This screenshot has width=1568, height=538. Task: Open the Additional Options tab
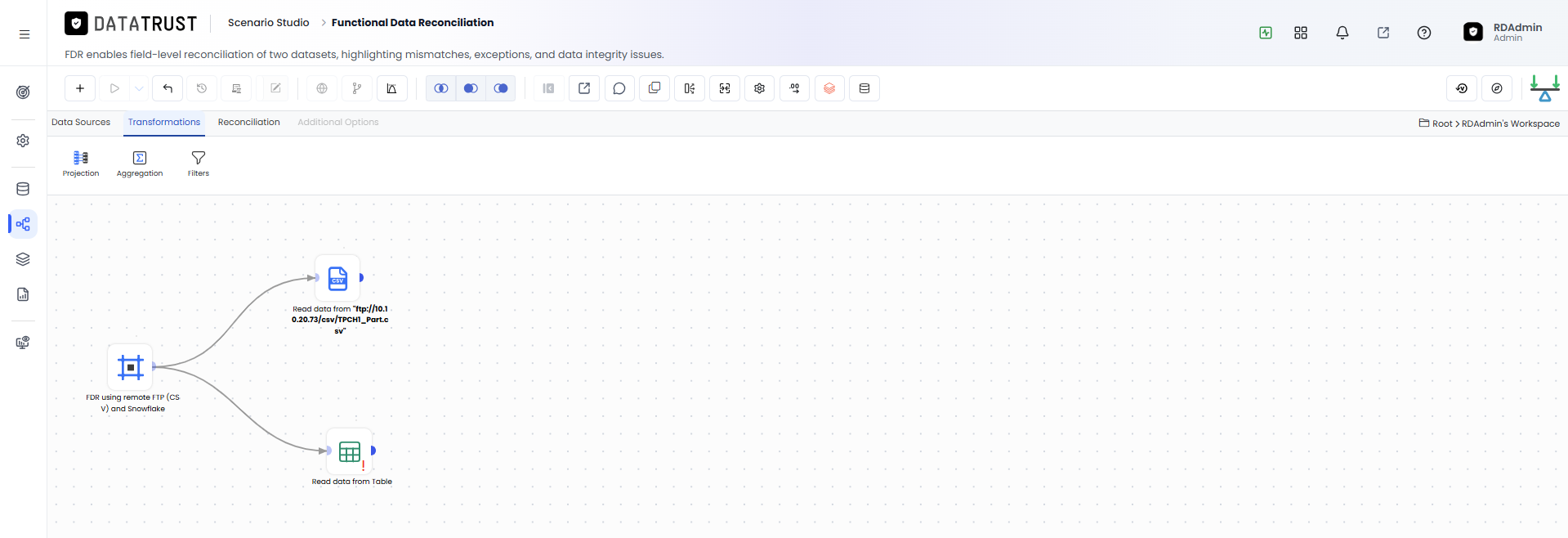(x=338, y=122)
